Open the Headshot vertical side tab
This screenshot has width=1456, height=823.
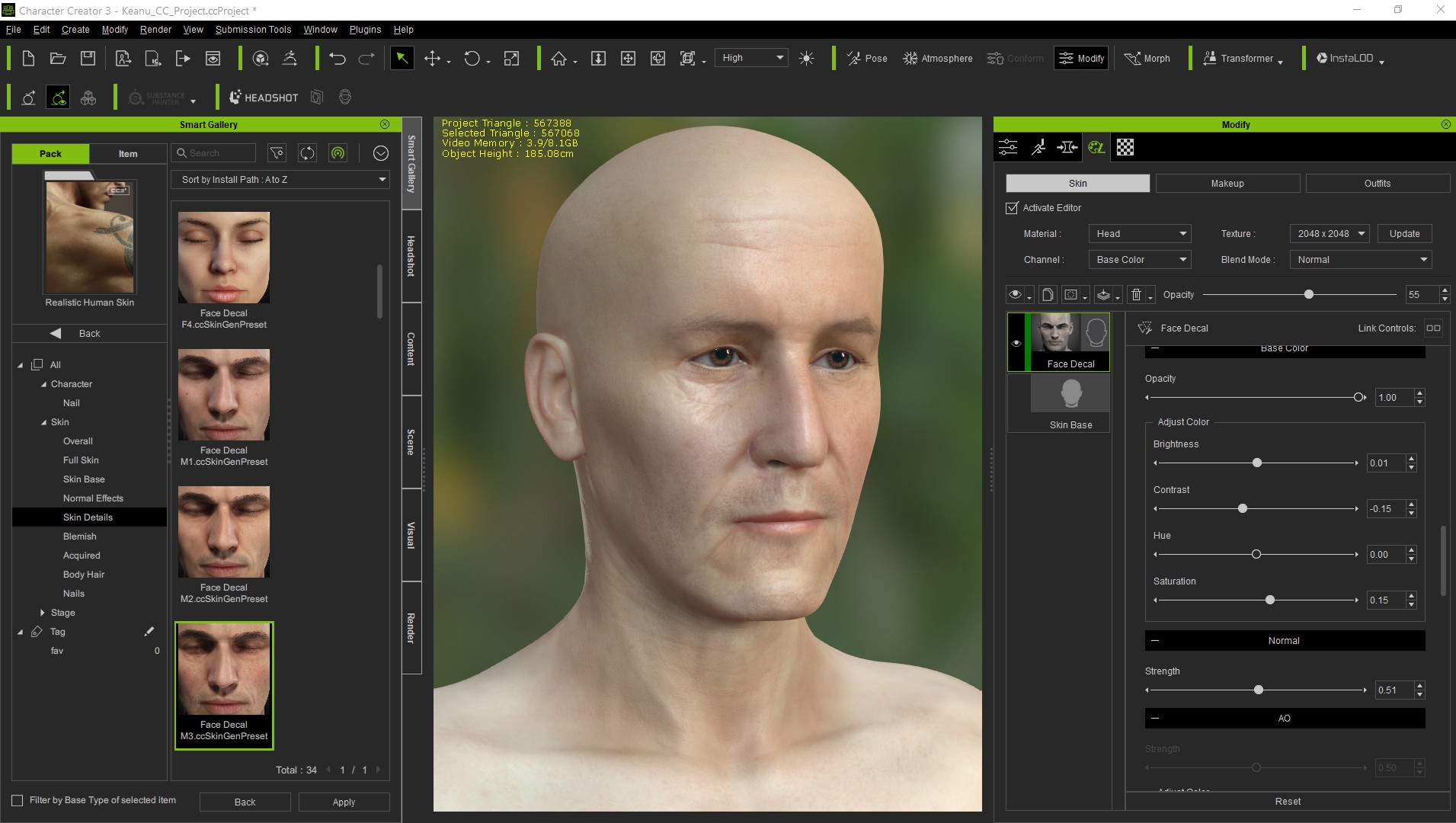tap(411, 256)
